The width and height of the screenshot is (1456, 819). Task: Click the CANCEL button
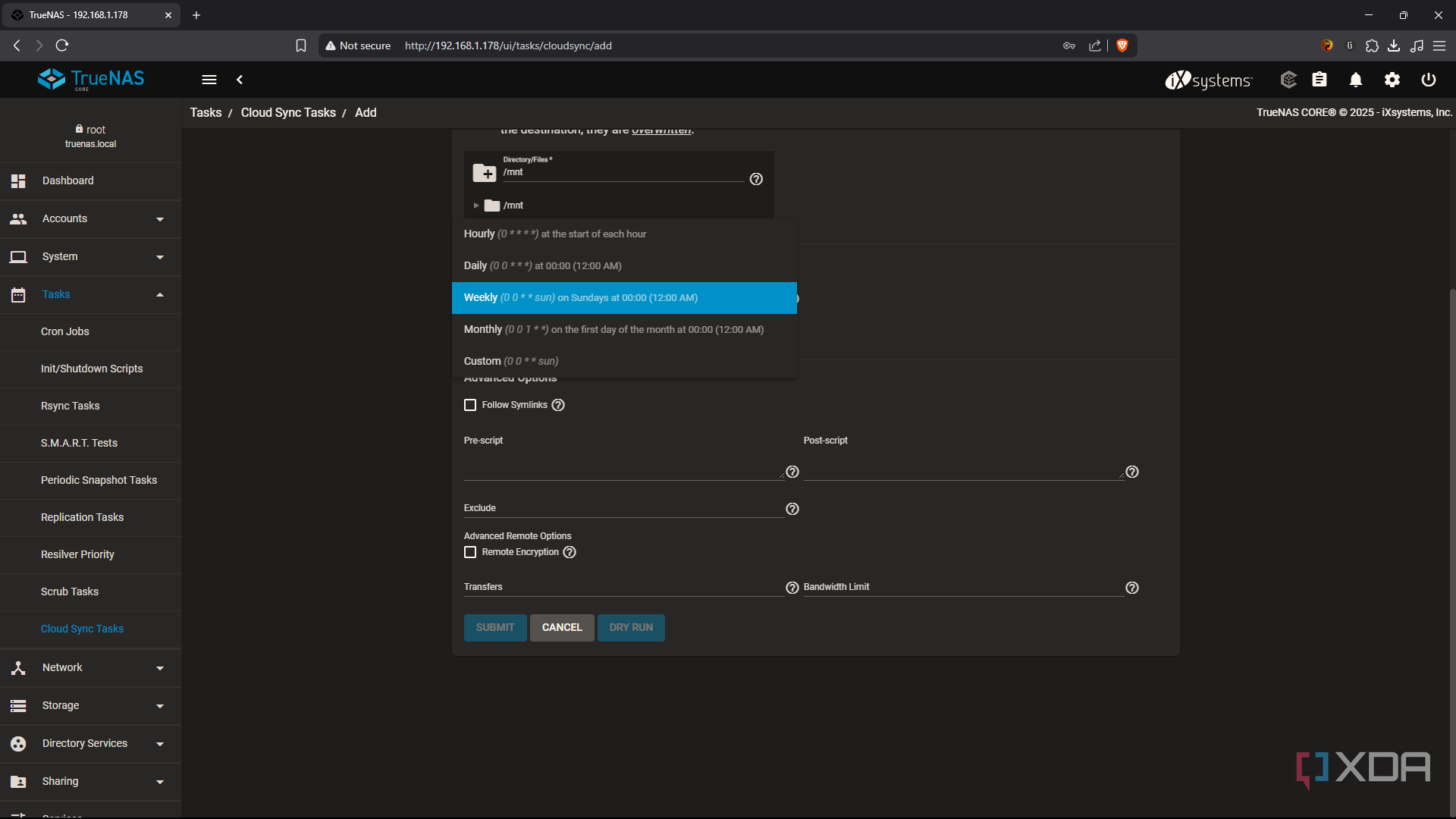pyautogui.click(x=562, y=628)
